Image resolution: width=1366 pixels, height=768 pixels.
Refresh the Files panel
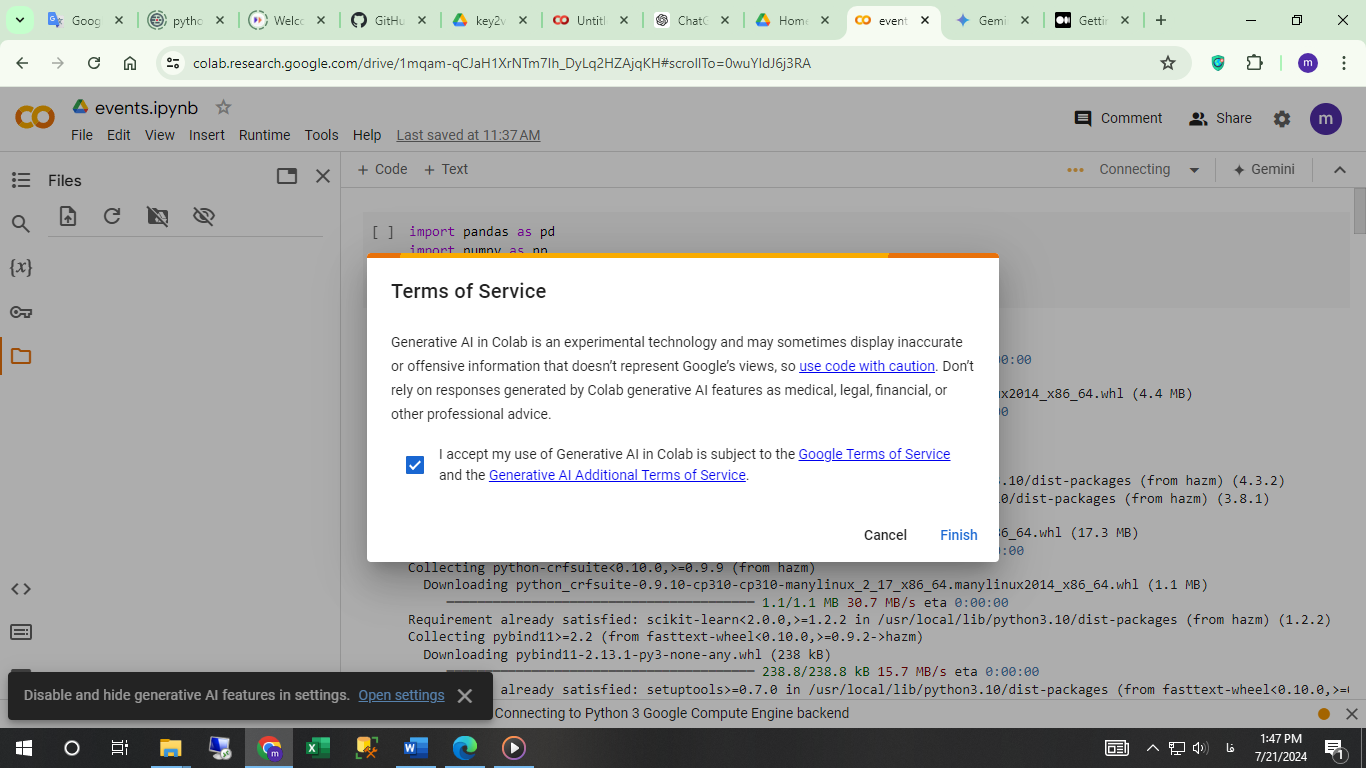click(x=112, y=216)
